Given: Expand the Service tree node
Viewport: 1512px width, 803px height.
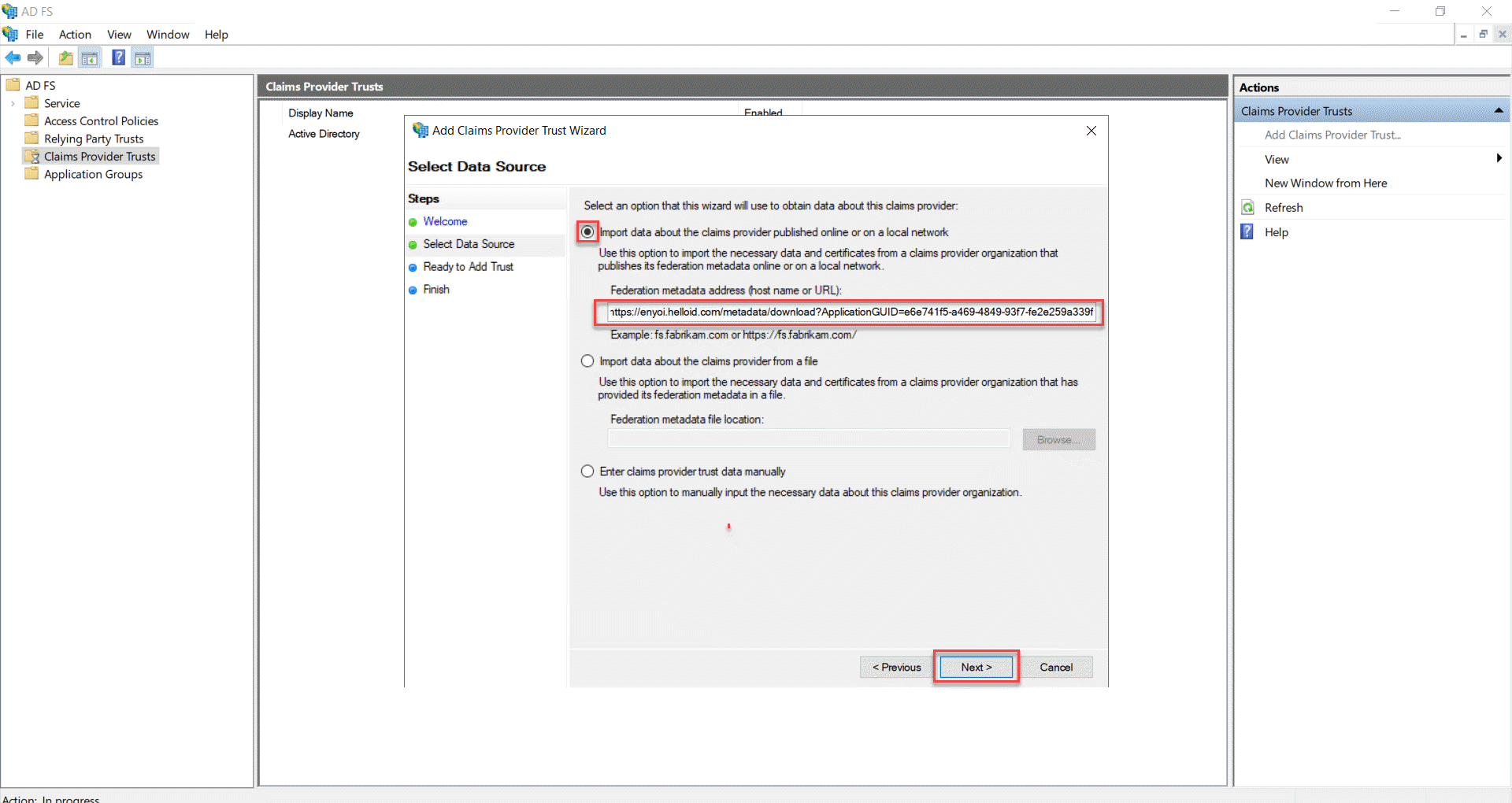Looking at the screenshot, I should [x=13, y=103].
